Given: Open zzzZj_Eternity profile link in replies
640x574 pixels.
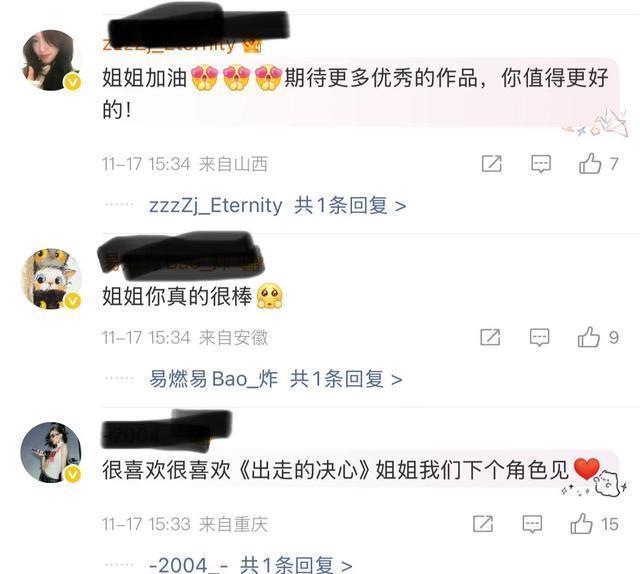Looking at the screenshot, I should (x=216, y=205).
